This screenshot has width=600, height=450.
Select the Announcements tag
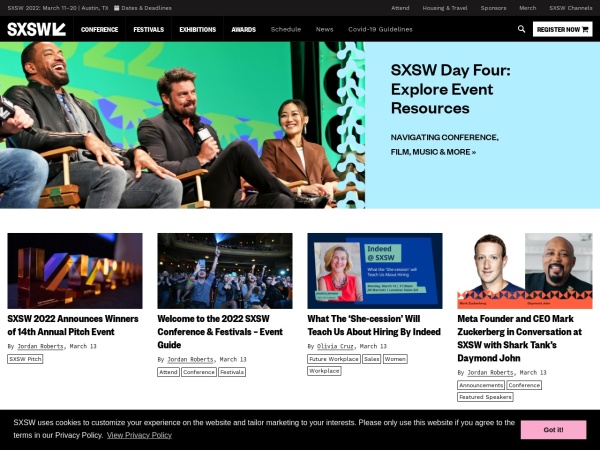coord(481,385)
